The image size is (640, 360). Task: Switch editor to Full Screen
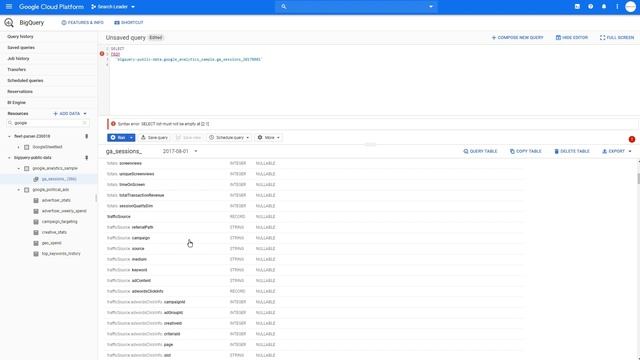(617, 38)
